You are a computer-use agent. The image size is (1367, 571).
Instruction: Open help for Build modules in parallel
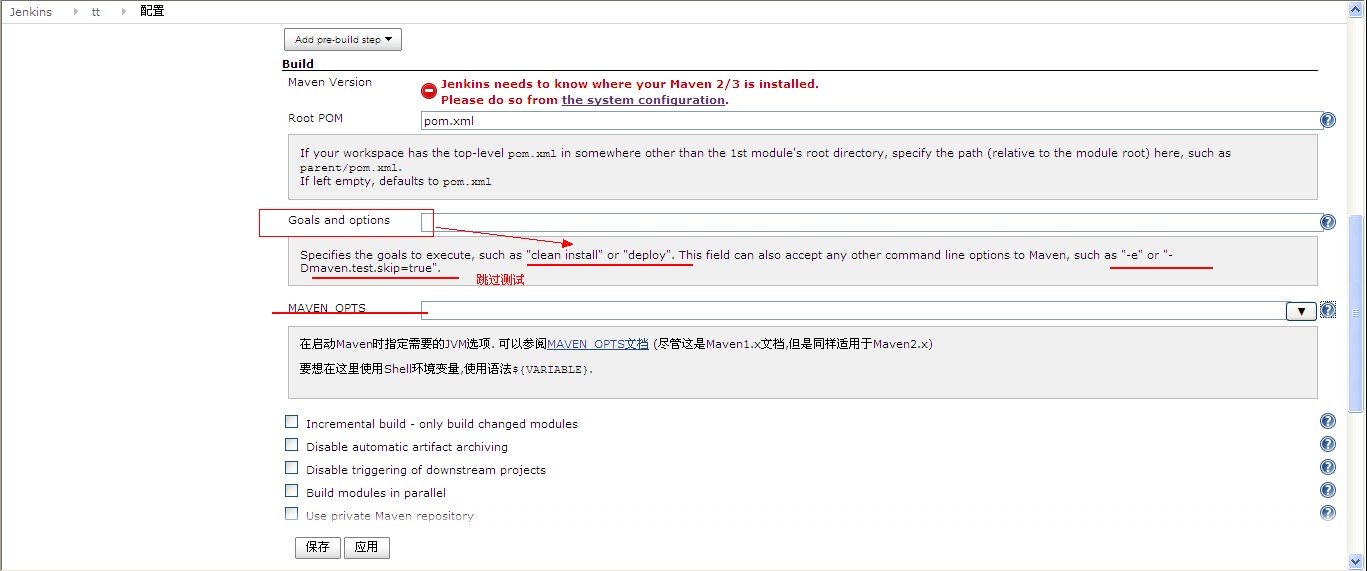coord(1328,491)
